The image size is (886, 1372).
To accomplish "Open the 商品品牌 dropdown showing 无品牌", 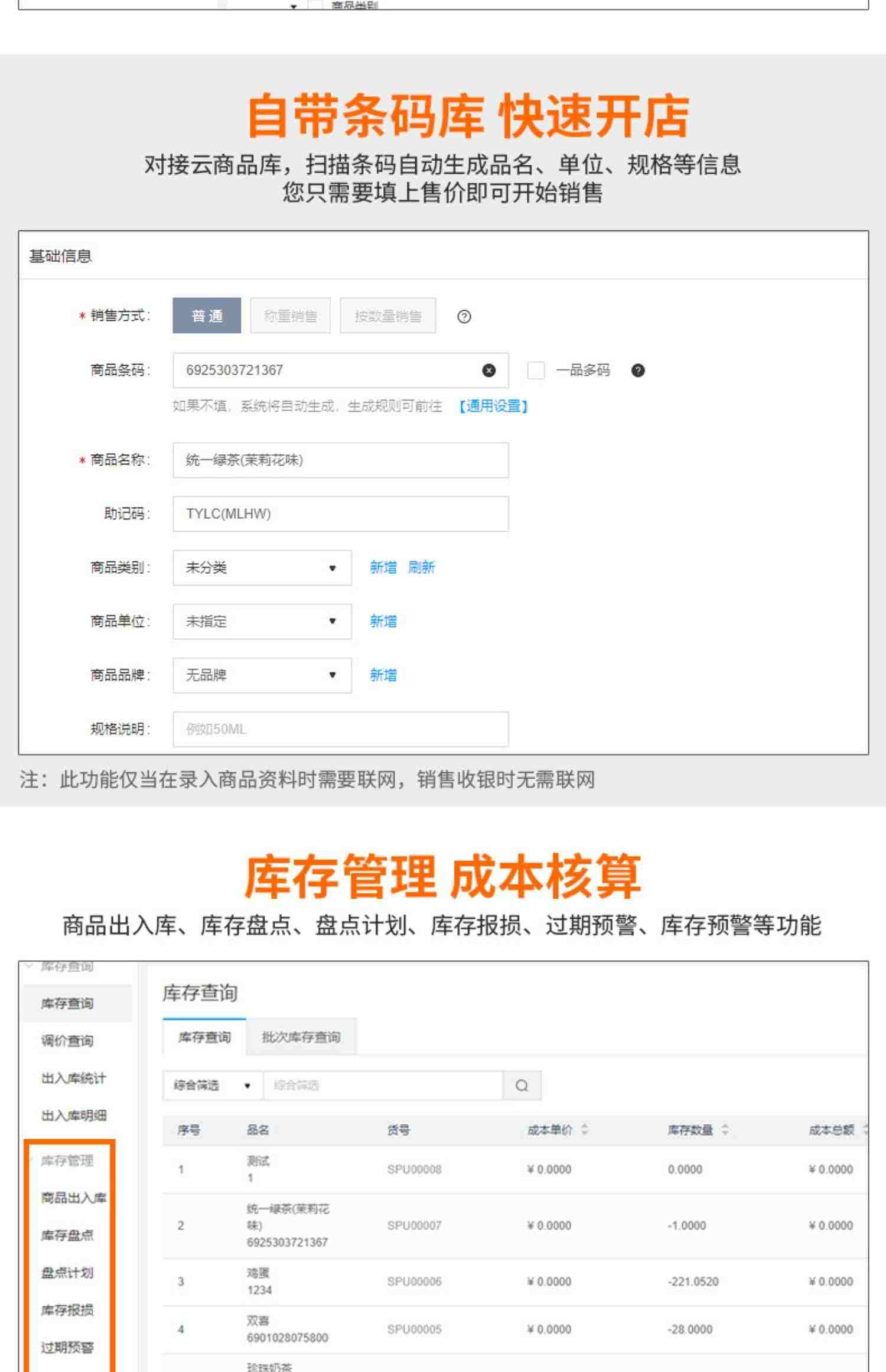I will pos(262,675).
